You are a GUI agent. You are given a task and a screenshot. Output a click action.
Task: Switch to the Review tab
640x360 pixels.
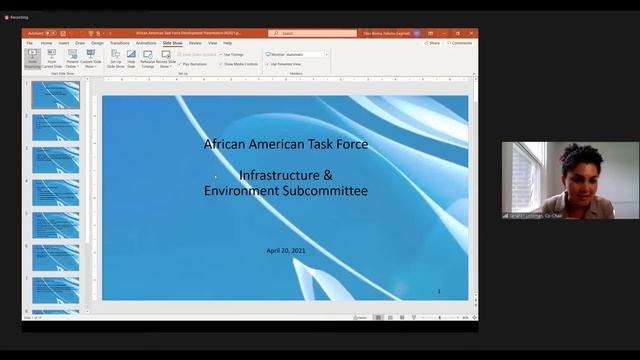point(195,43)
